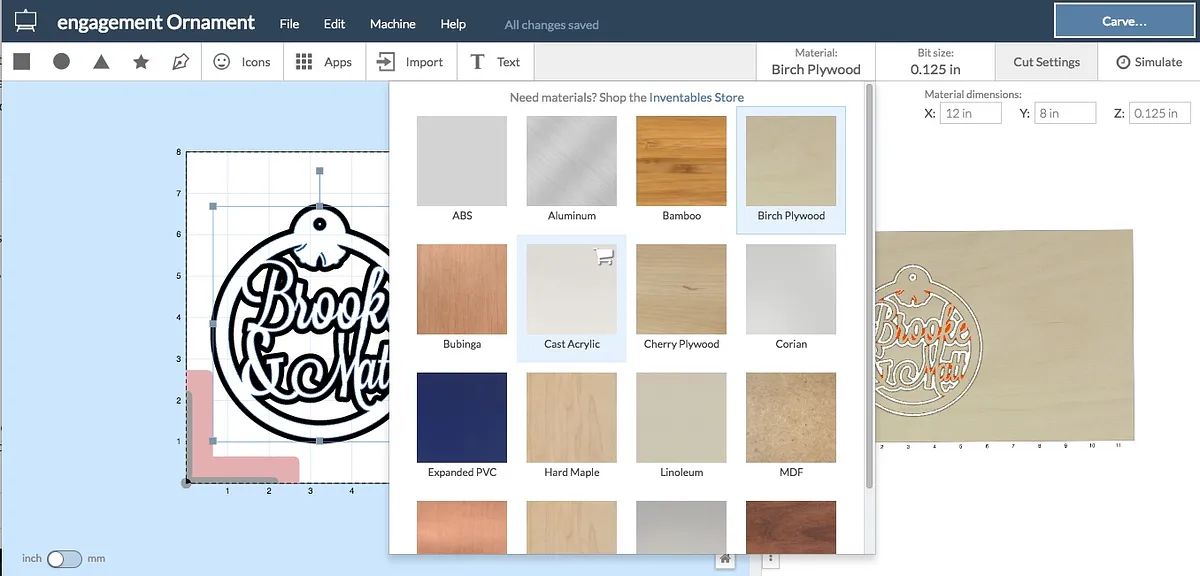The height and width of the screenshot is (576, 1200).
Task: Toggle units between inch and mm
Action: [x=64, y=558]
